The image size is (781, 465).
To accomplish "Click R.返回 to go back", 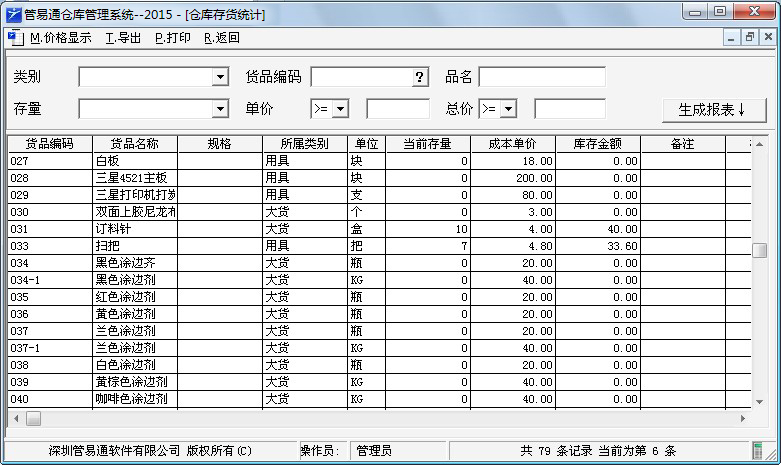I will [221, 38].
